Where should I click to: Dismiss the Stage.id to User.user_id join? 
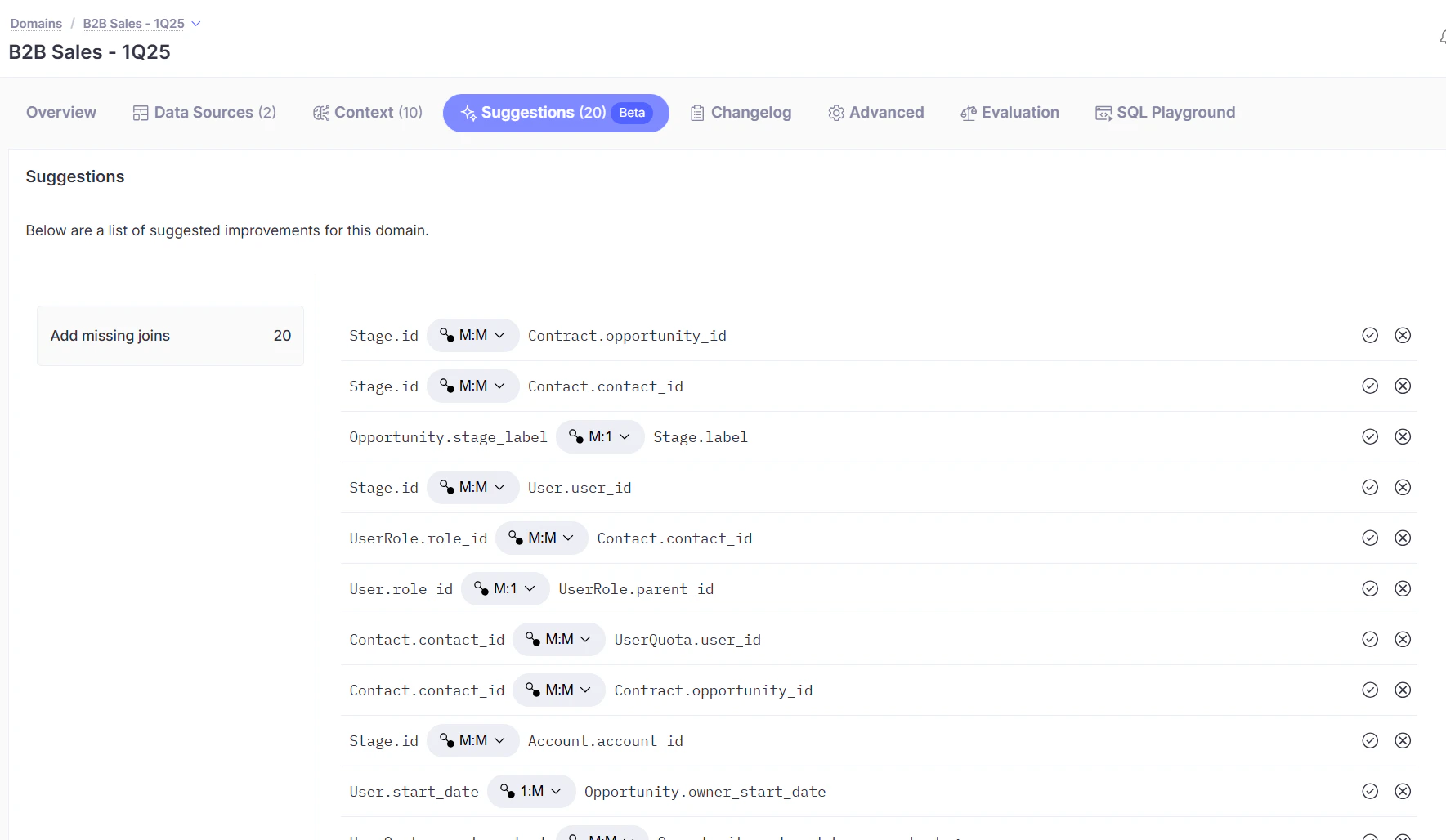tap(1403, 487)
